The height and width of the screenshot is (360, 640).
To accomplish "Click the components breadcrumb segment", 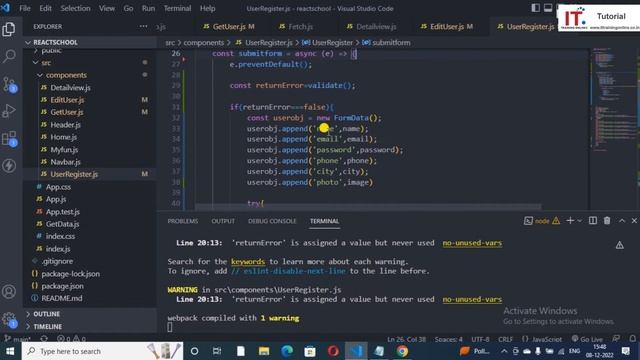I will pos(204,42).
